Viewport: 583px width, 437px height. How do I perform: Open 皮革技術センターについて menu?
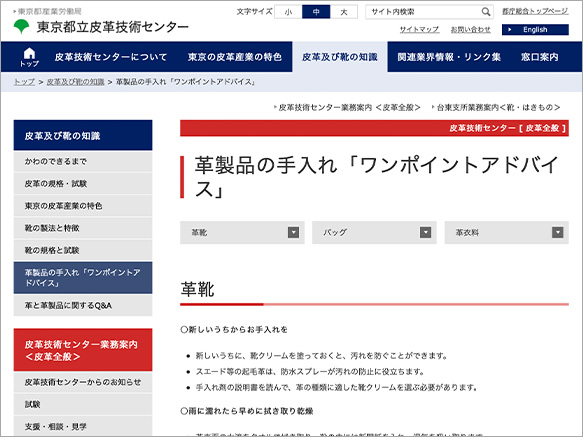111,57
